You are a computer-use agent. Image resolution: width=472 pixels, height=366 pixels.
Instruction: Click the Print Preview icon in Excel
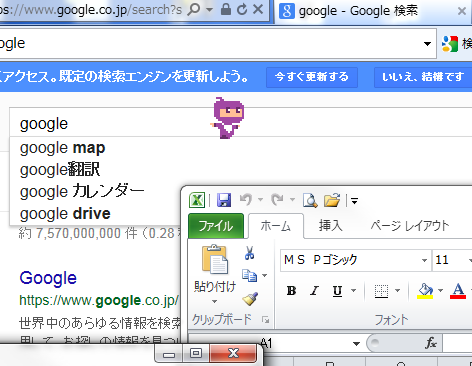(x=310, y=200)
